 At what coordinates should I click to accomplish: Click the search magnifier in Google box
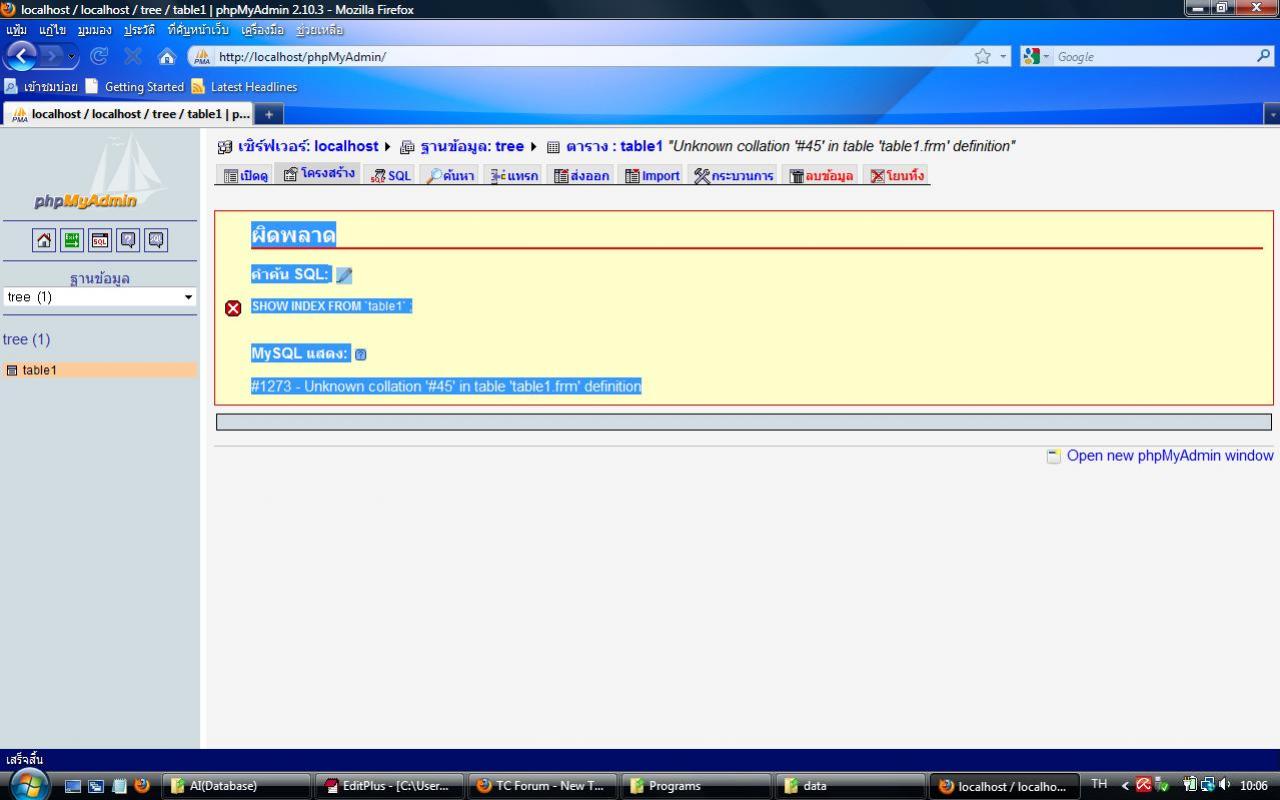pyautogui.click(x=1263, y=57)
